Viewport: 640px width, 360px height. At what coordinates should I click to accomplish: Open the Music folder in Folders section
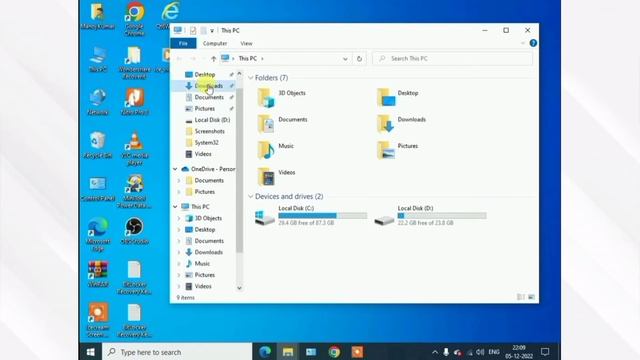coord(276,151)
